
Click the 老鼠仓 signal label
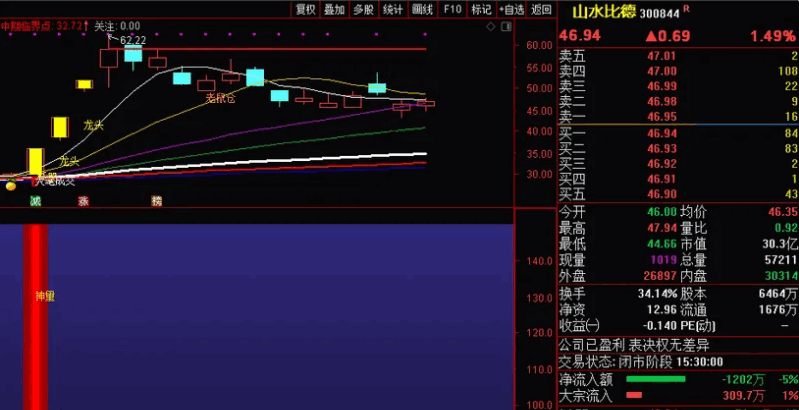click(x=221, y=99)
